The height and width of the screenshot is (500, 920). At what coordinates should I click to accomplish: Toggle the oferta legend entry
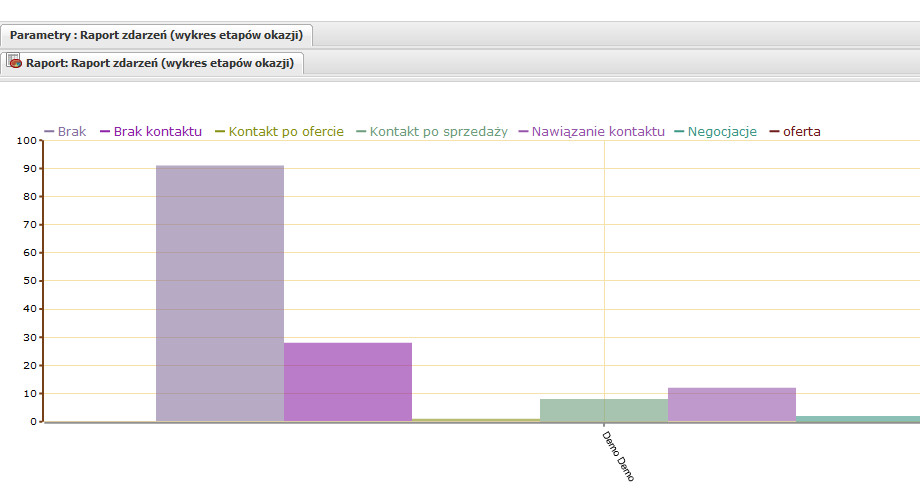coord(795,131)
